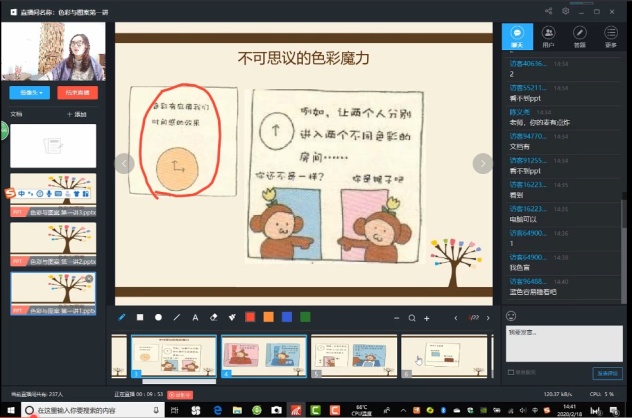Zoom out of the slide

pyautogui.click(x=396, y=318)
